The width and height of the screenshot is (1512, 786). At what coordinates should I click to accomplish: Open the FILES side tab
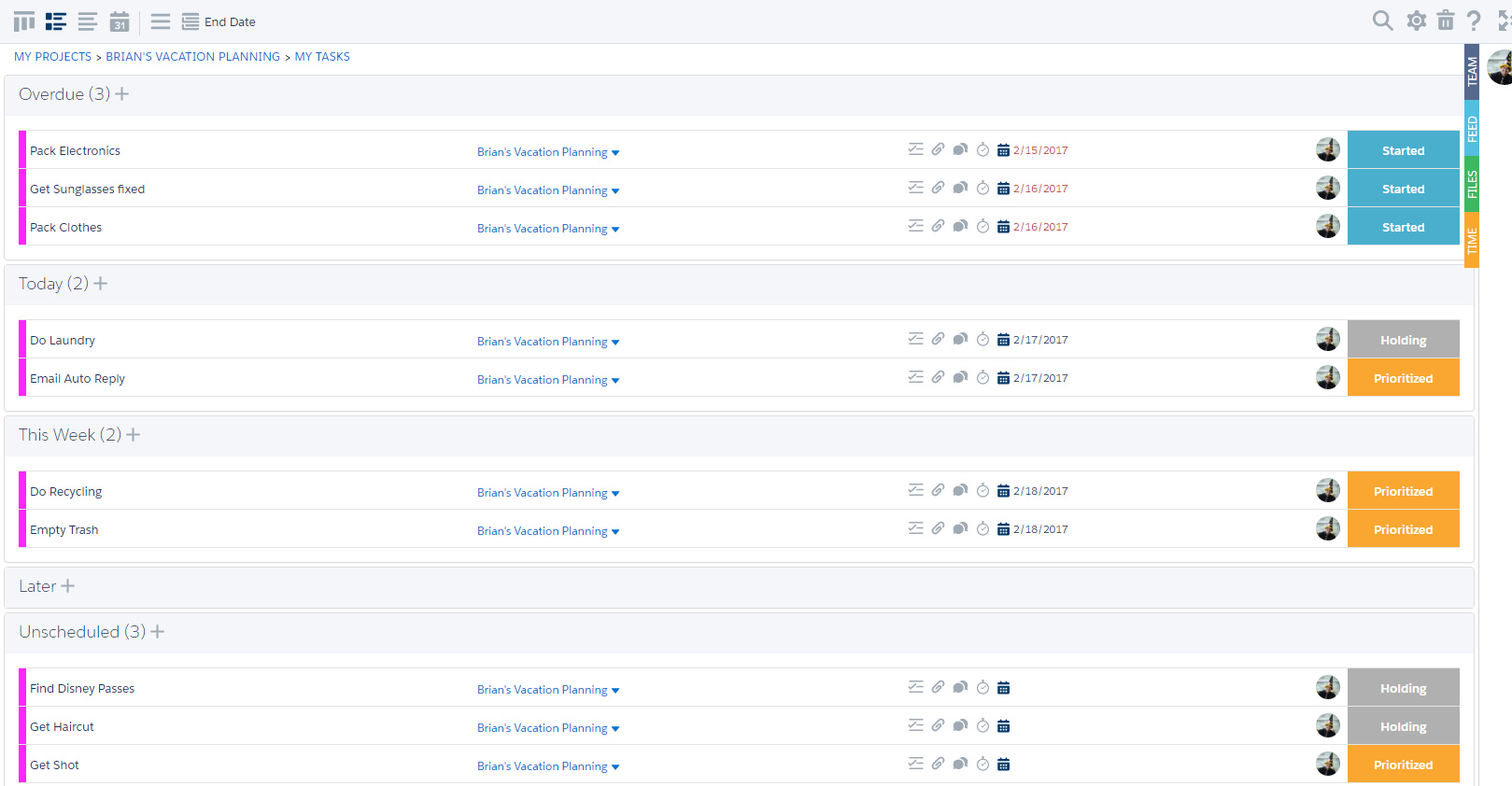pos(1472,185)
